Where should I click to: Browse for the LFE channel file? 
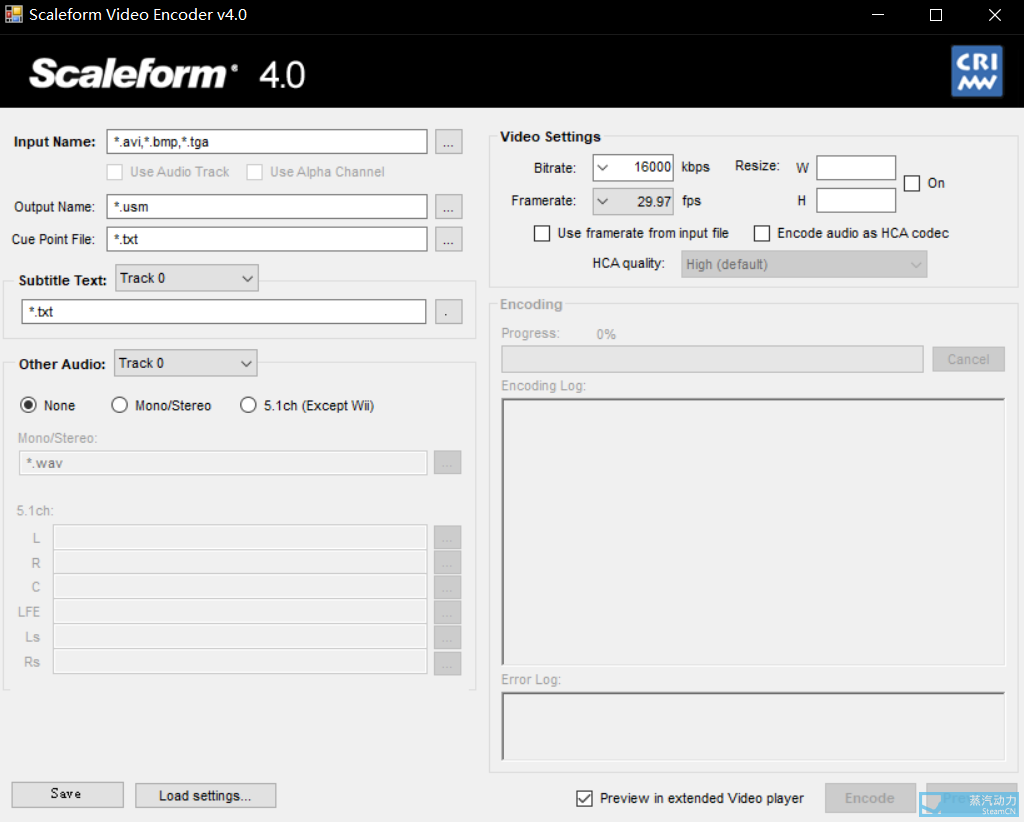tap(447, 612)
